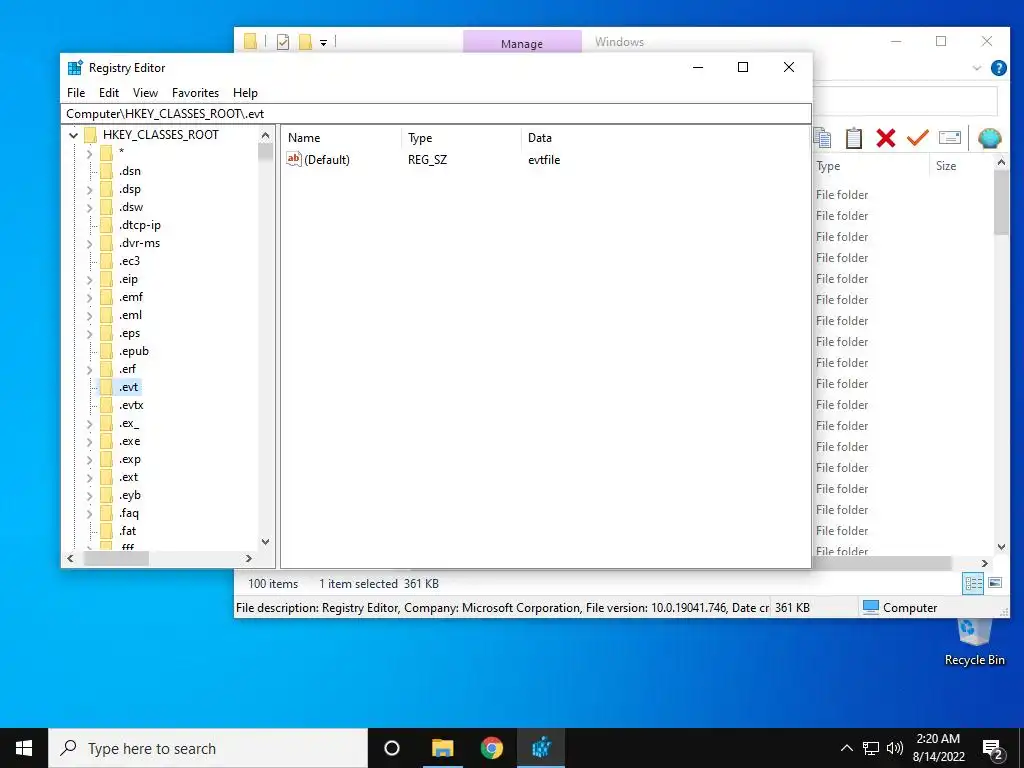Screen dimensions: 1024x768
Task: Open the quick access toolbar customize dropdown
Action: (323, 43)
